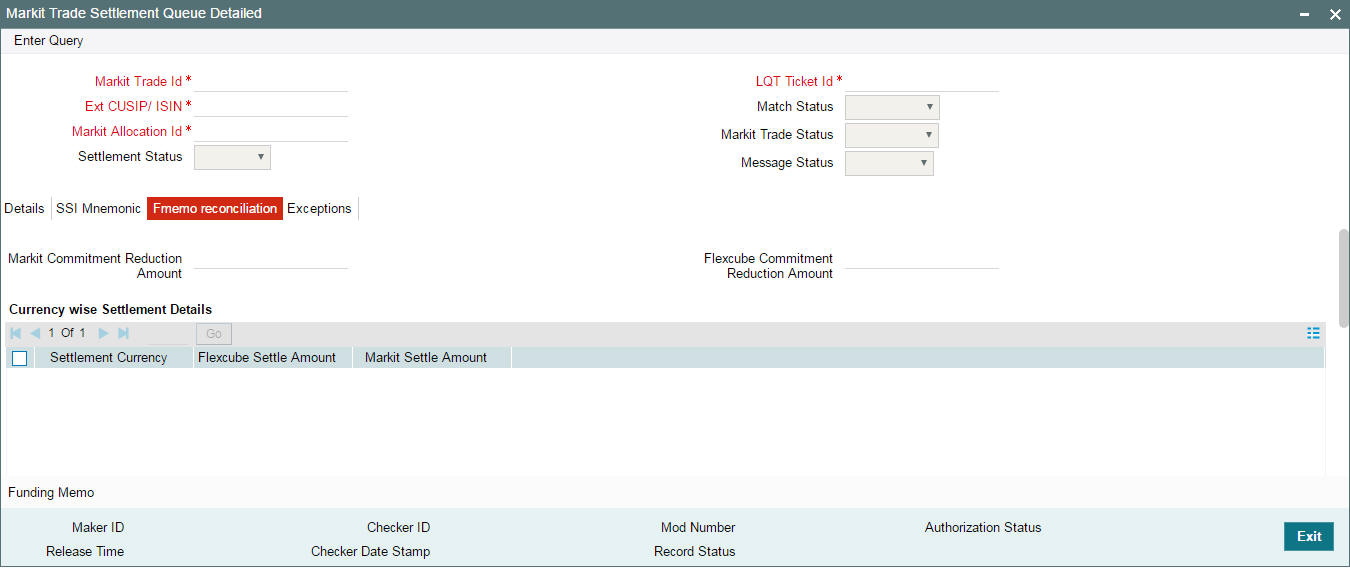Click the Checker ID label
This screenshot has height=568, width=1350.
click(x=398, y=527)
